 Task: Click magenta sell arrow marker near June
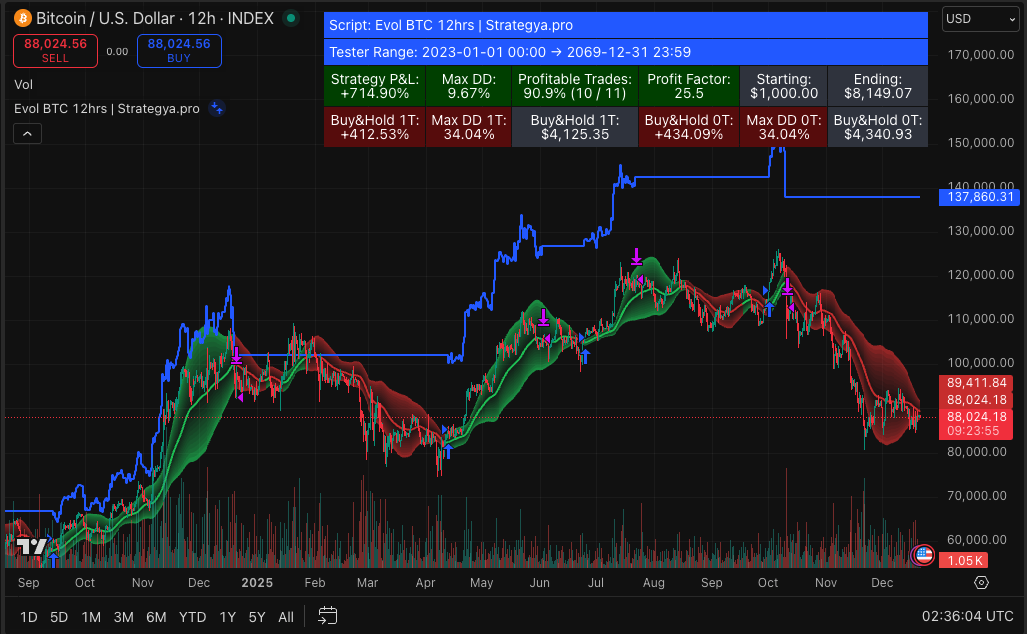click(x=543, y=318)
